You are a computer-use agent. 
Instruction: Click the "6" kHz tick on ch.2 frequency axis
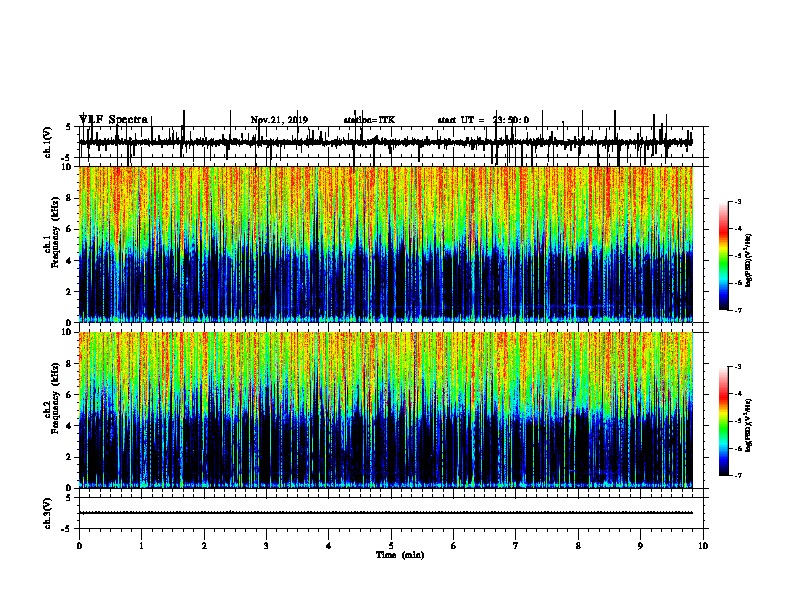tap(70, 395)
